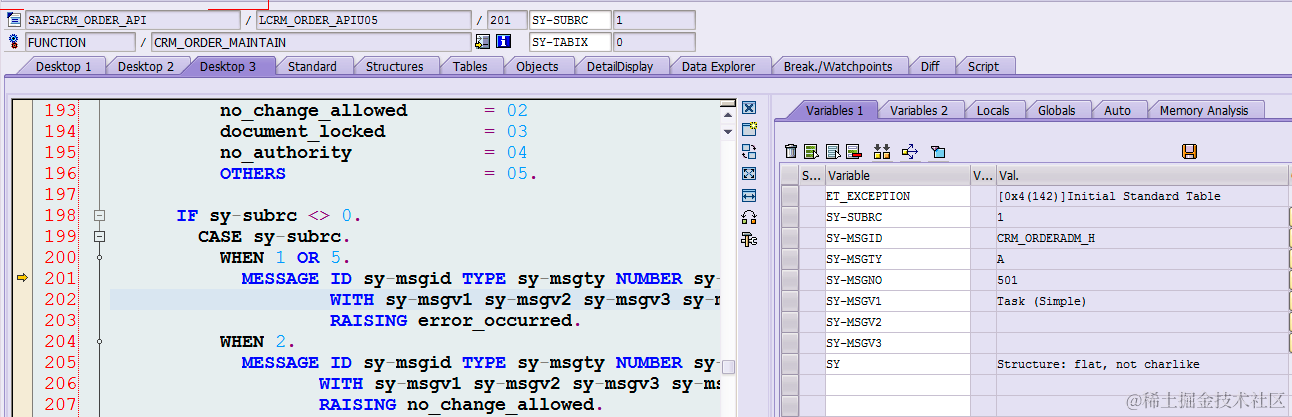The height and width of the screenshot is (417, 1292).
Task: Switch to the Locals tab
Action: (x=993, y=110)
